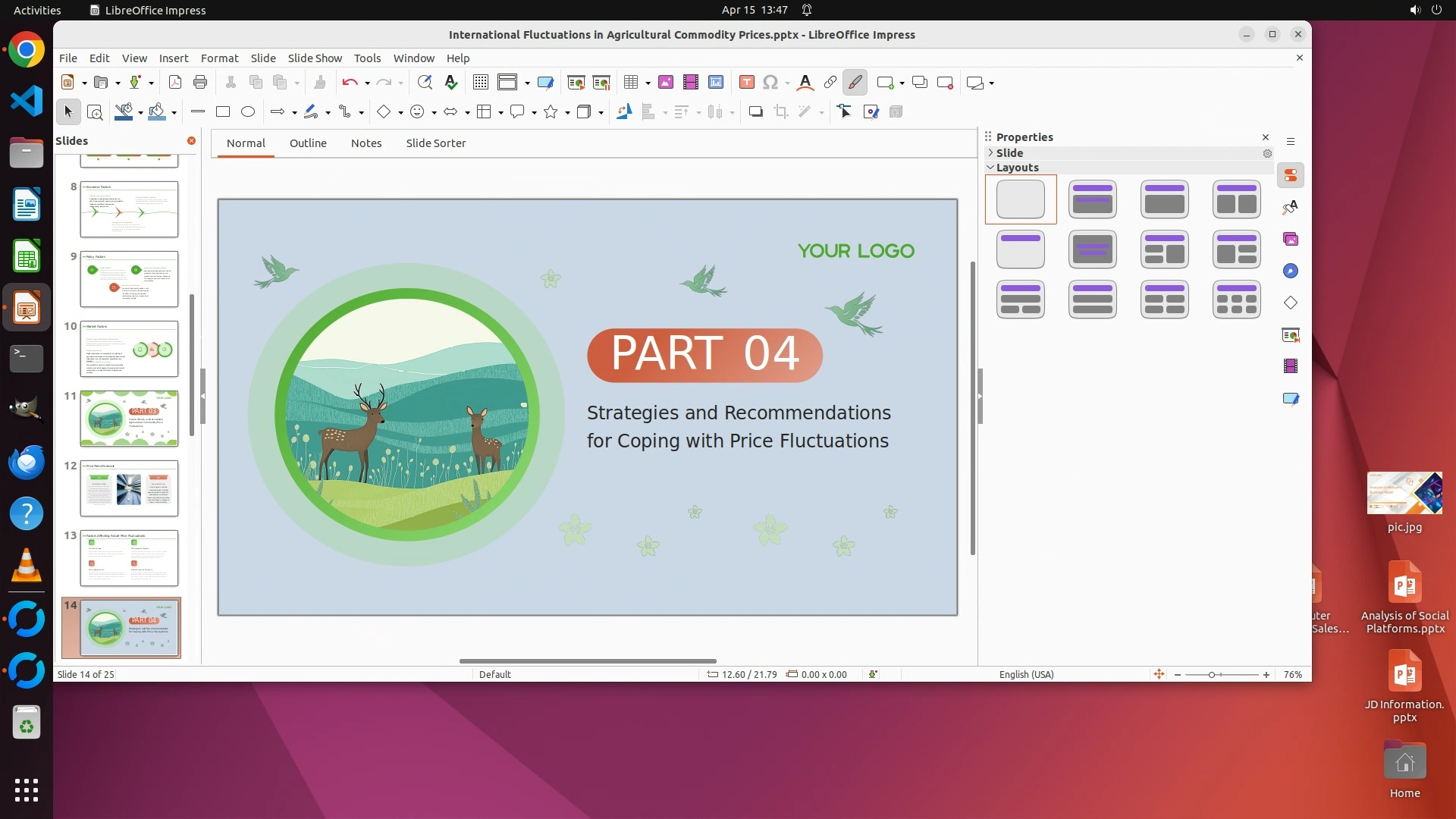
Task: Switch to the Slide Sorter tab
Action: pos(435,143)
